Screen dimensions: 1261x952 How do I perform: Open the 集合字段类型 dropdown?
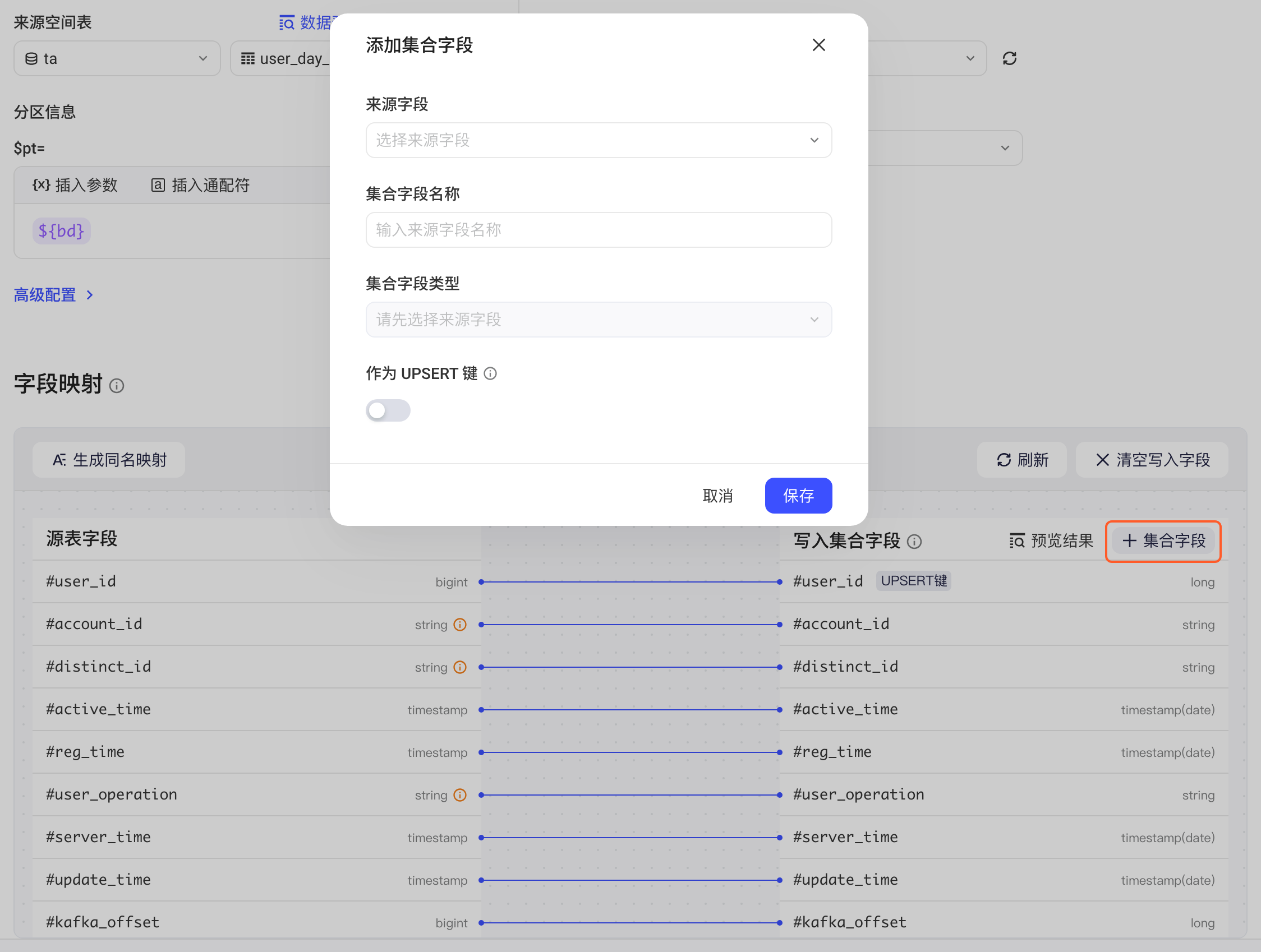click(599, 320)
